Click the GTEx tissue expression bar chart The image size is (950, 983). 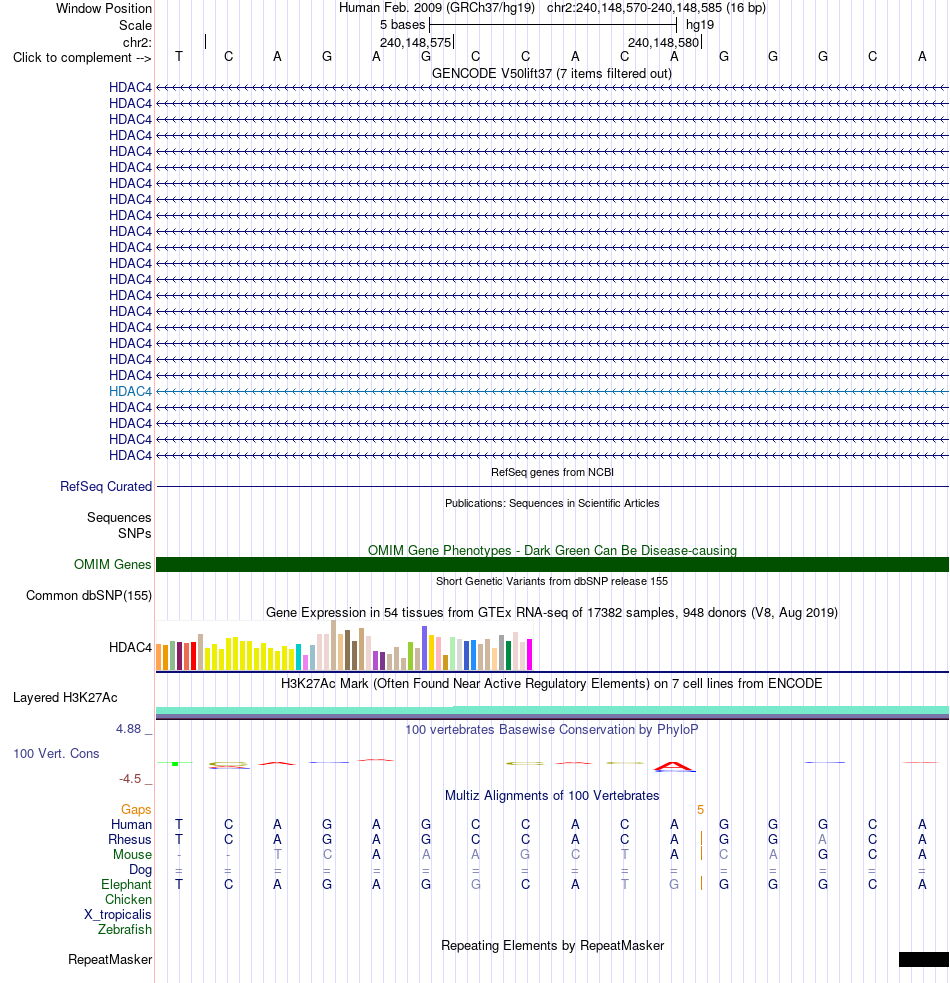point(344,646)
